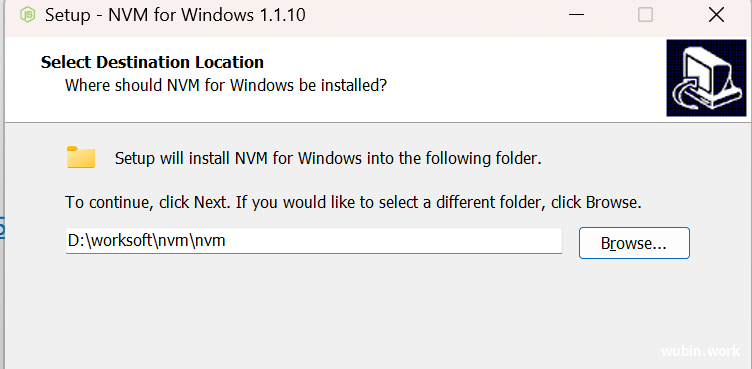Click the blue element behind left window edge
The image size is (752, 369).
click(x=2, y=228)
